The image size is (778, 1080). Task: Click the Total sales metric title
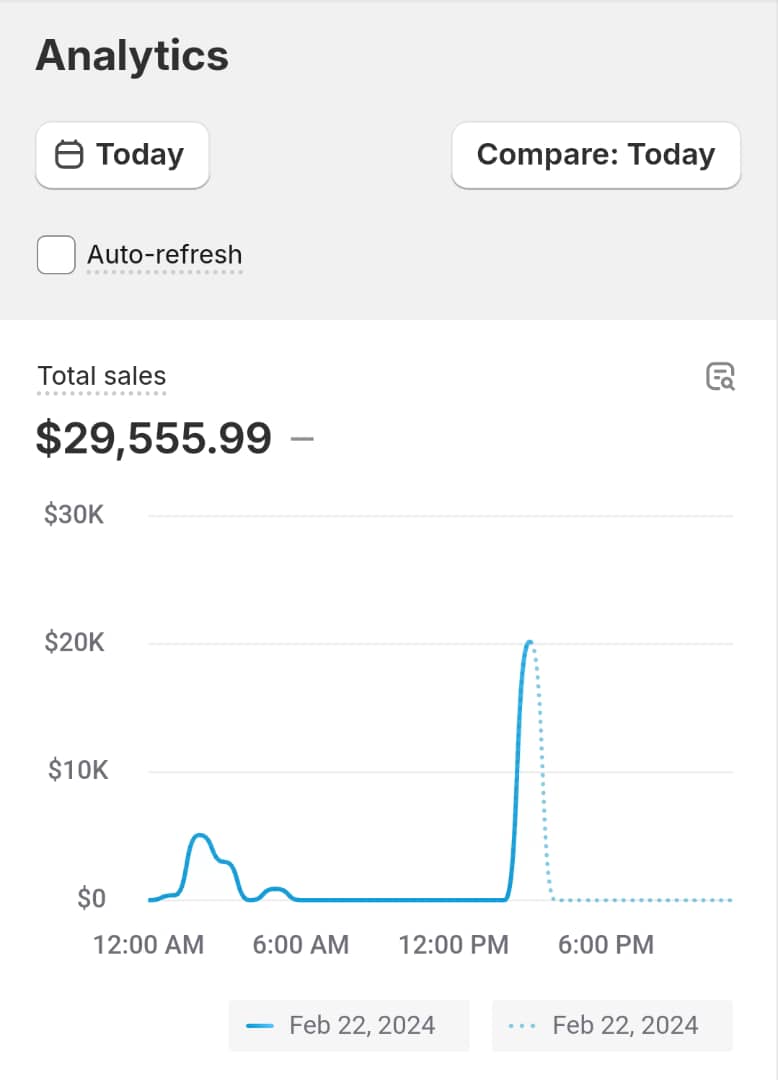click(x=102, y=377)
